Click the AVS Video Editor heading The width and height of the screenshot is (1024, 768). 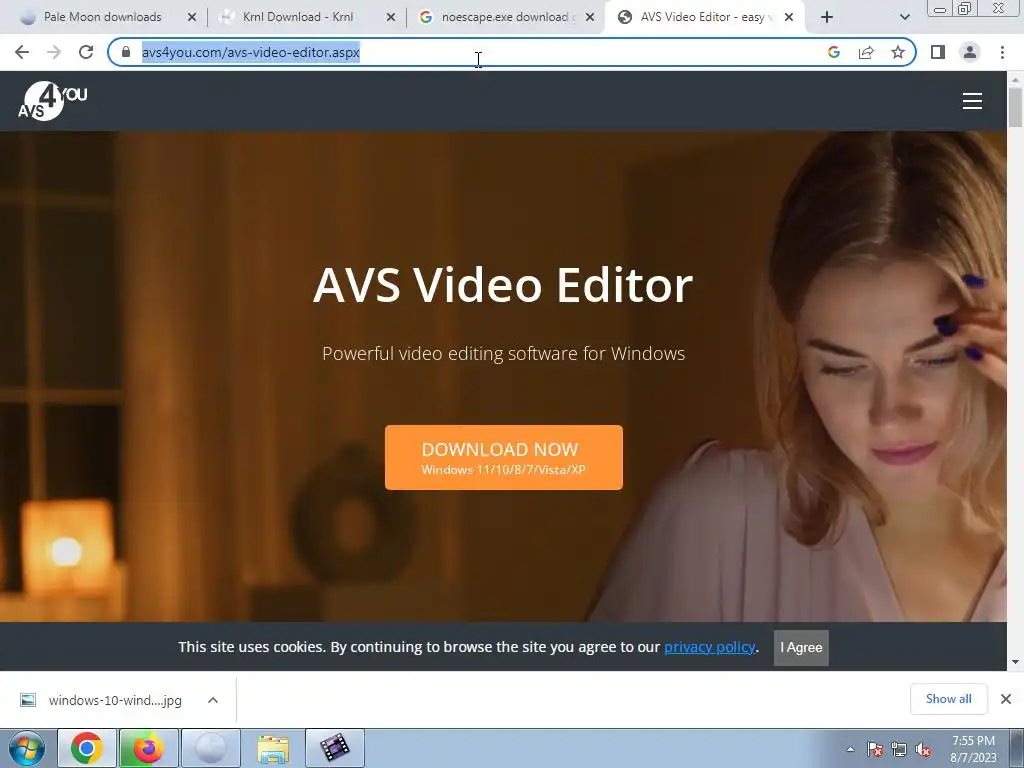point(503,285)
